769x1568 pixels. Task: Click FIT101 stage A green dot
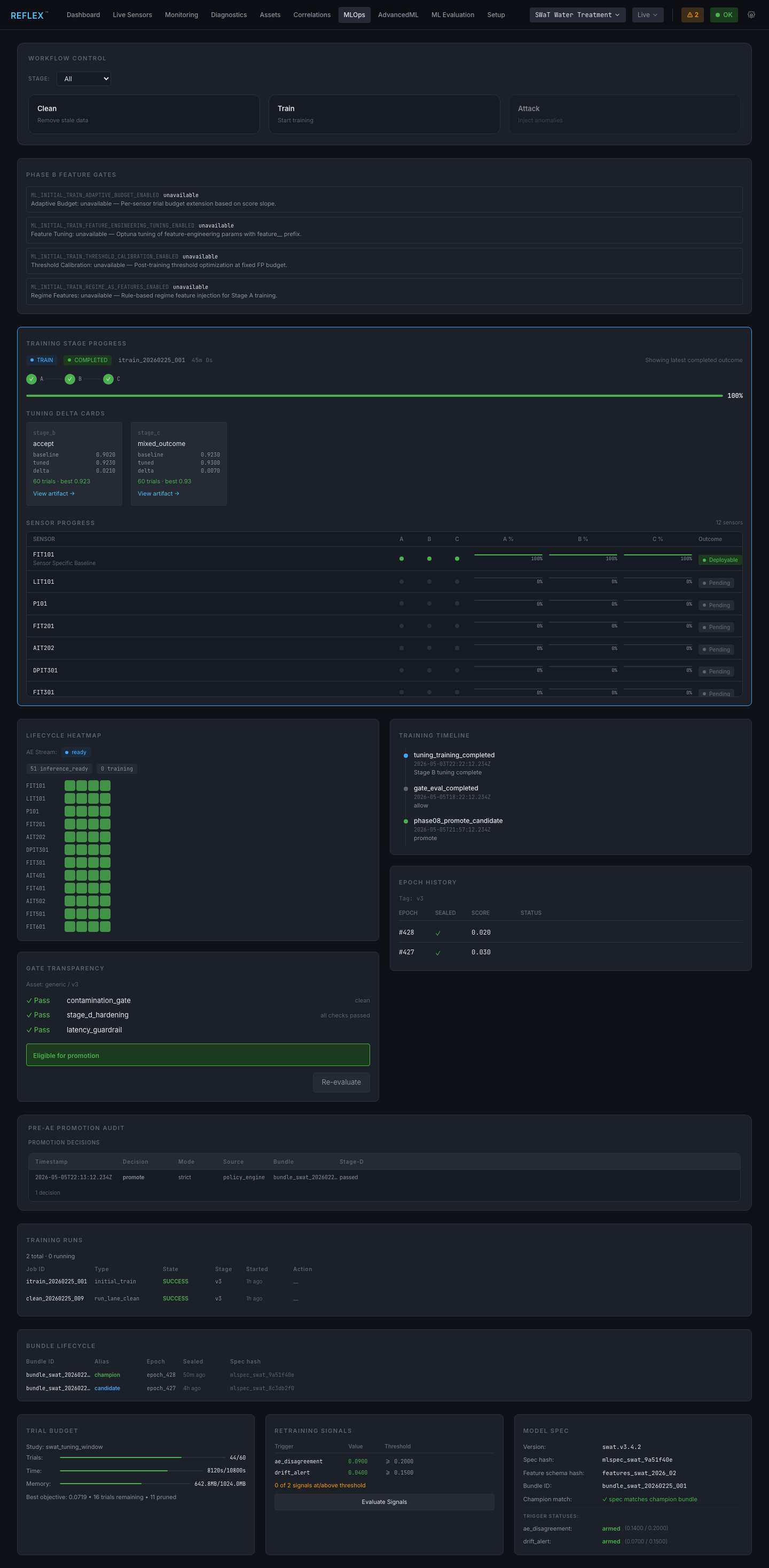401,559
